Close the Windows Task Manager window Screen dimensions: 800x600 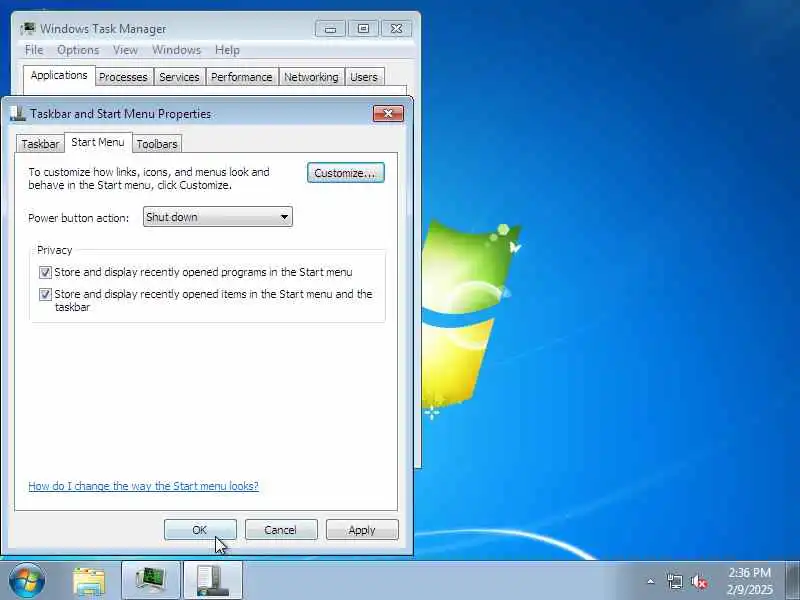click(396, 29)
